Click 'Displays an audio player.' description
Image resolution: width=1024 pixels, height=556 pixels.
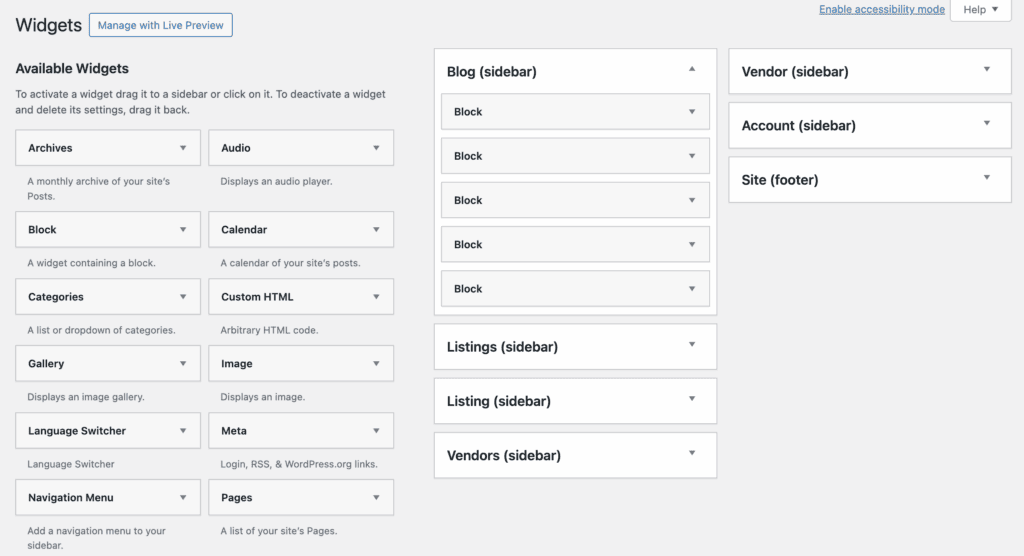pyautogui.click(x=276, y=182)
